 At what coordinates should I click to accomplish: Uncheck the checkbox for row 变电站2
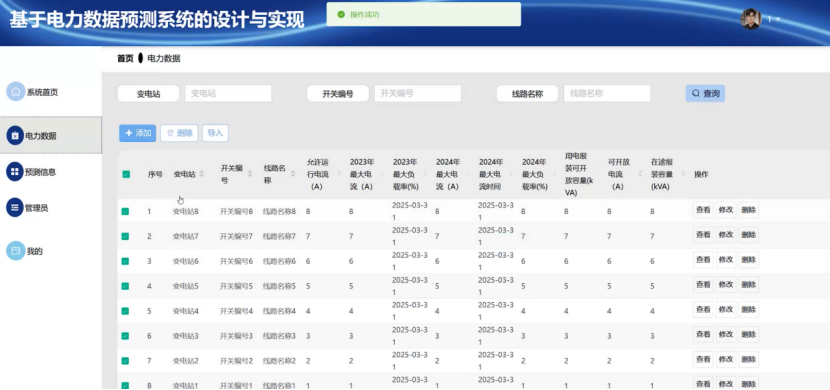(125, 360)
